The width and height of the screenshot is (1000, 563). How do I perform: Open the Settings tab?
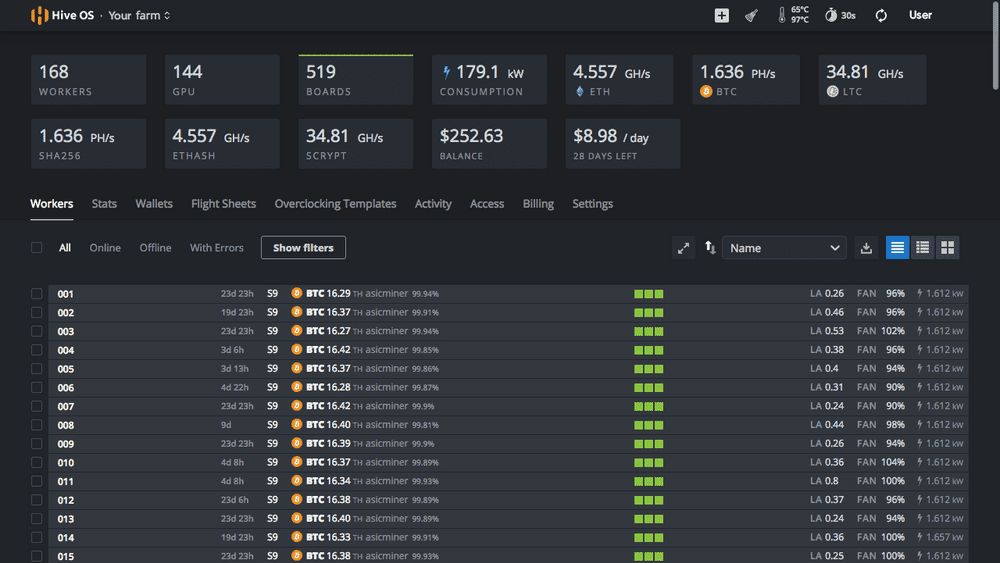click(x=592, y=204)
